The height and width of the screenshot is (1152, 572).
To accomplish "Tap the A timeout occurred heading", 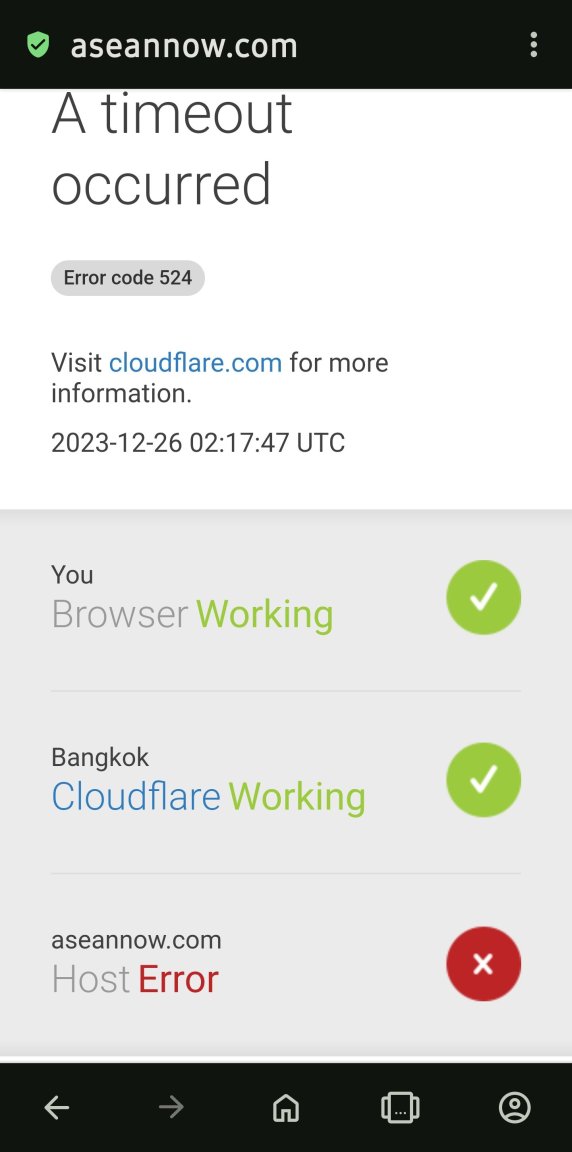I will tap(173, 149).
